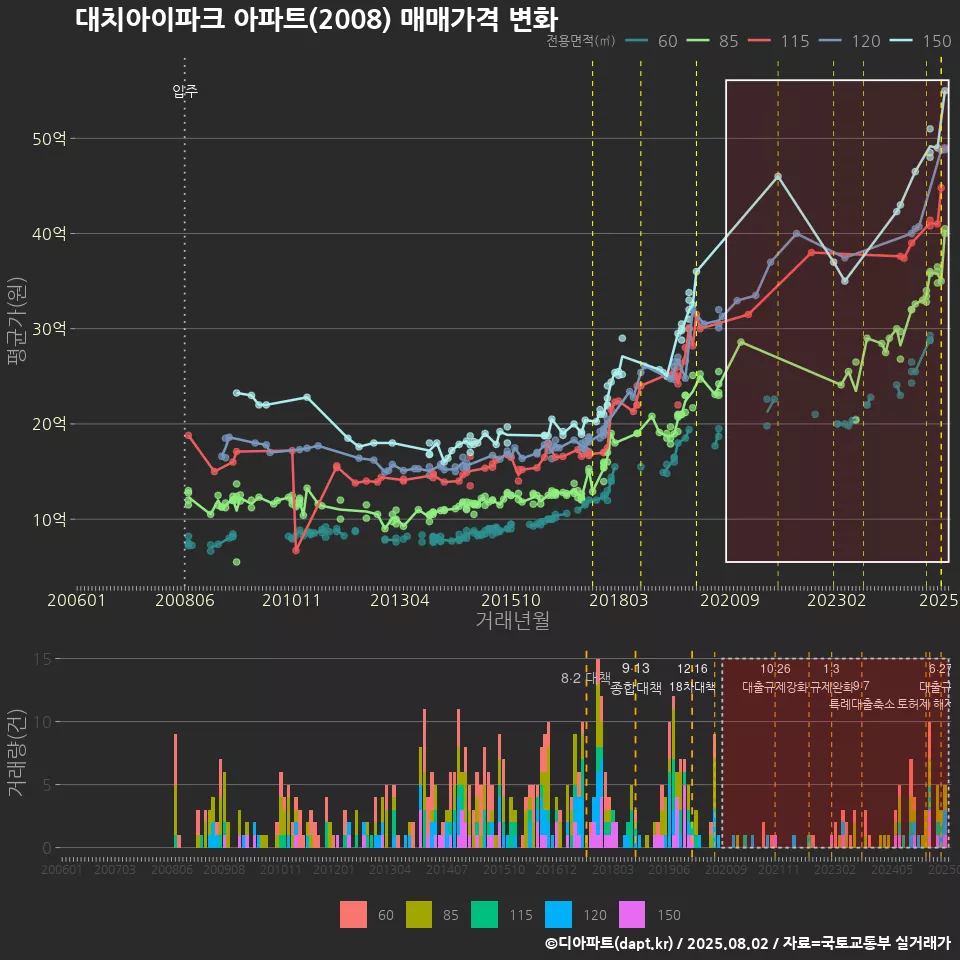Click the teal 60 line swatch in top legend
Viewport: 960px width, 960px height.
click(637, 41)
